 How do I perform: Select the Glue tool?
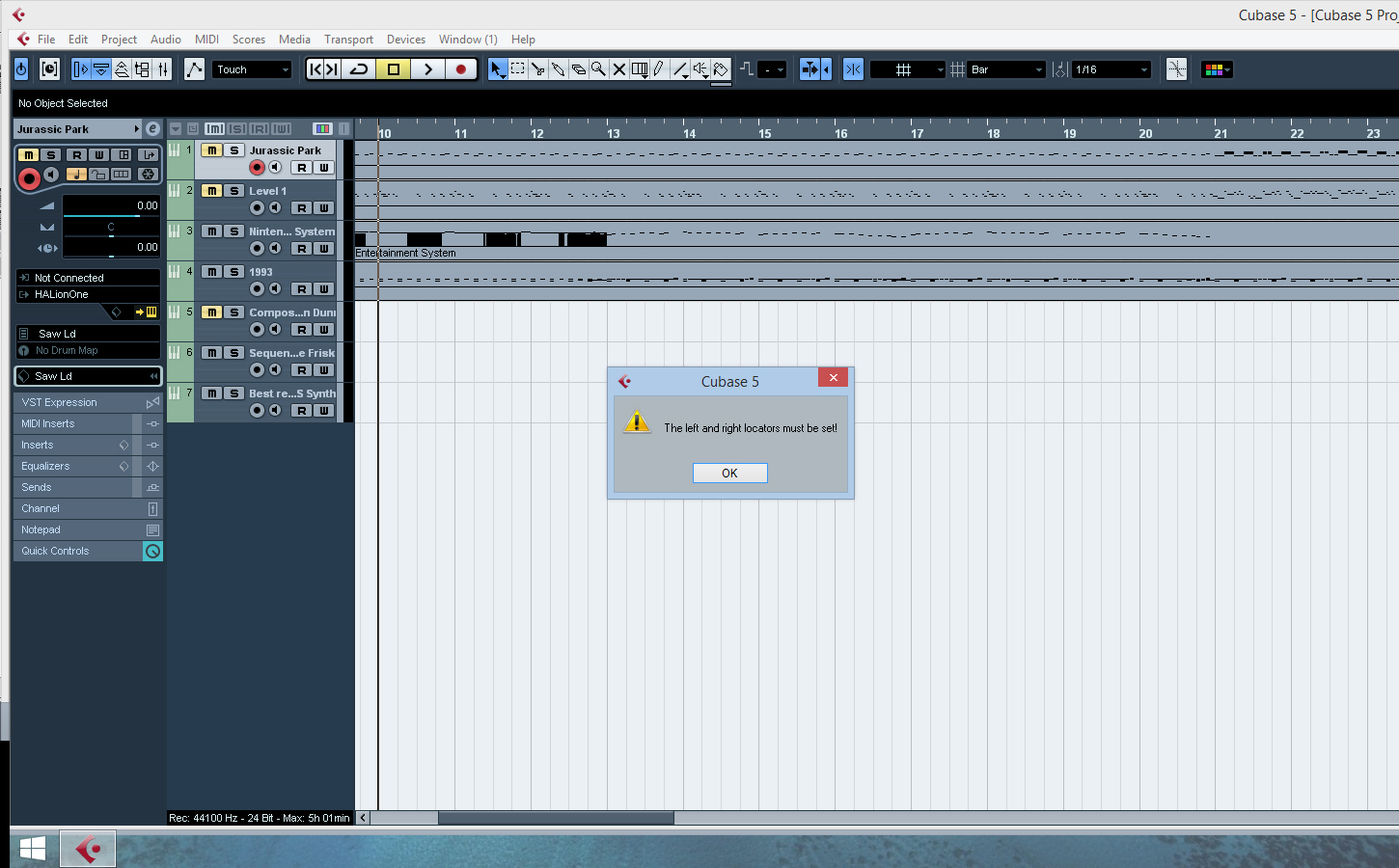coord(559,69)
